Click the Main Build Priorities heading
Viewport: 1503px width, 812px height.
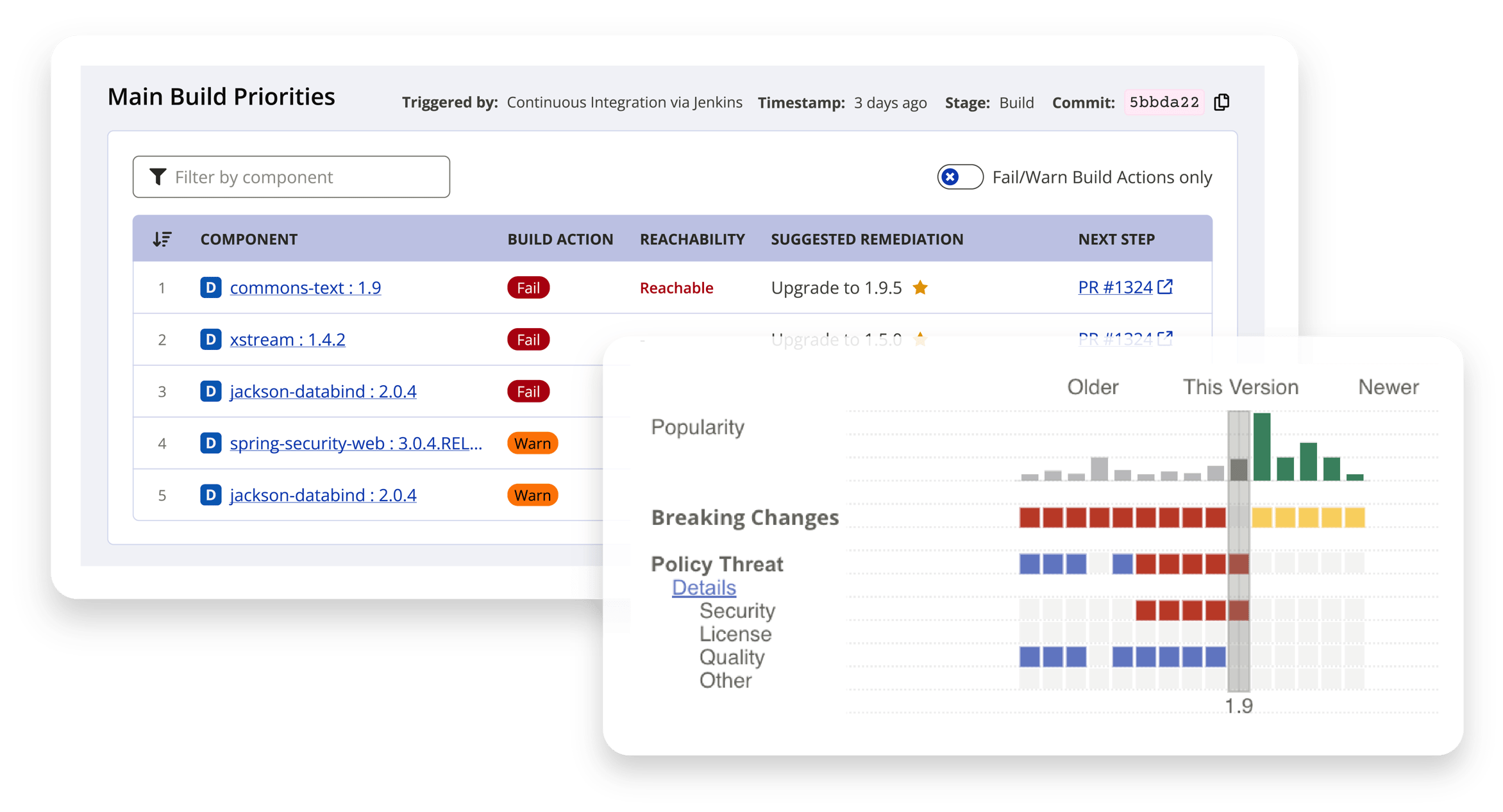coord(221,97)
